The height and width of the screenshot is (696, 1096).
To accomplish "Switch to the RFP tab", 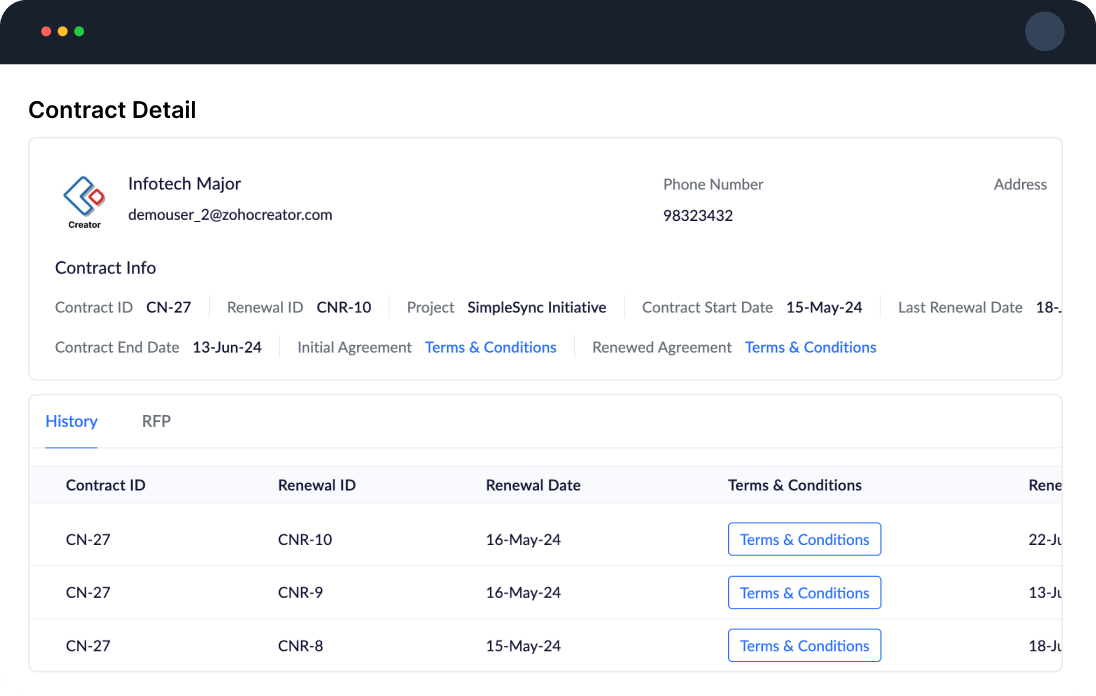I will 156,421.
